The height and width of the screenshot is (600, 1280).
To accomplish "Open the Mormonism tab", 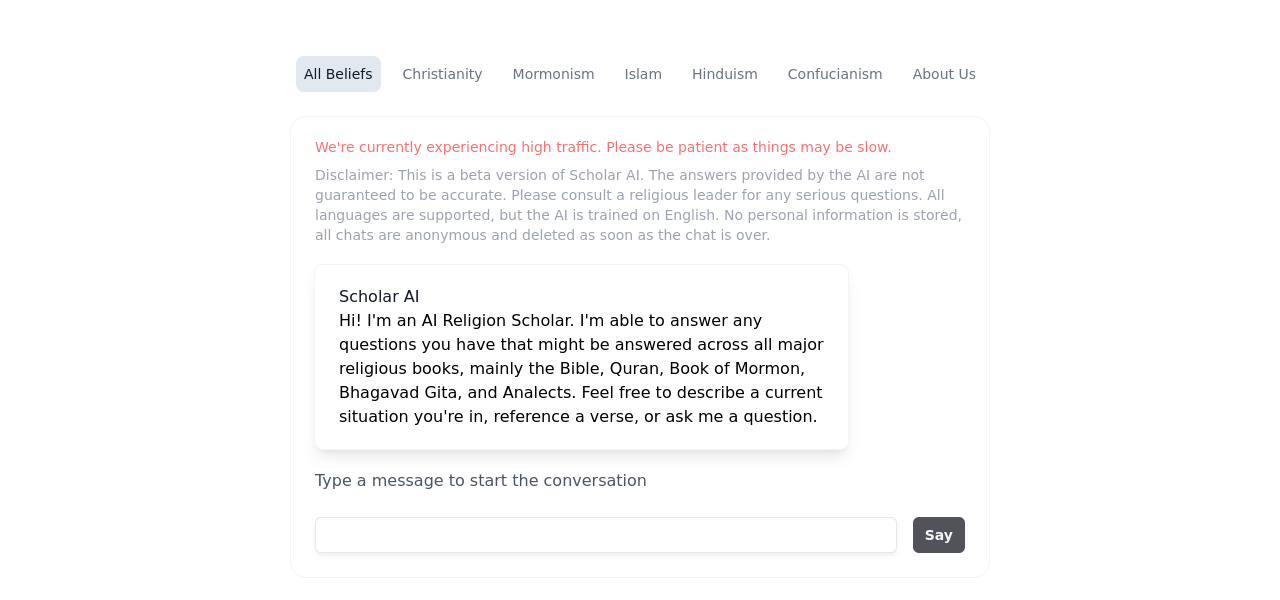I will click(x=553, y=74).
